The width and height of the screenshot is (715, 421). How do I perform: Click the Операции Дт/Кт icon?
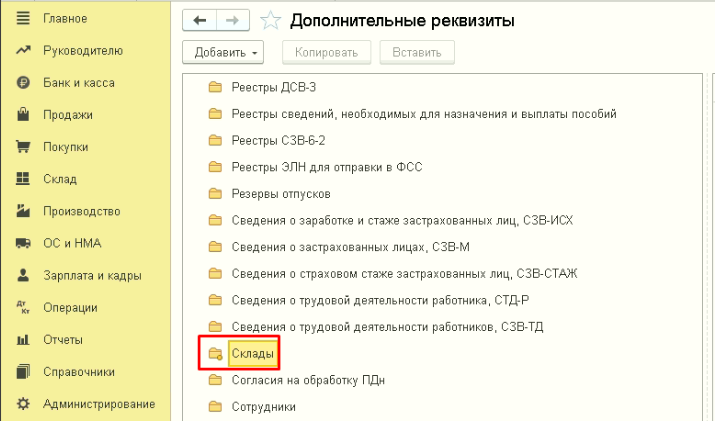(x=23, y=307)
